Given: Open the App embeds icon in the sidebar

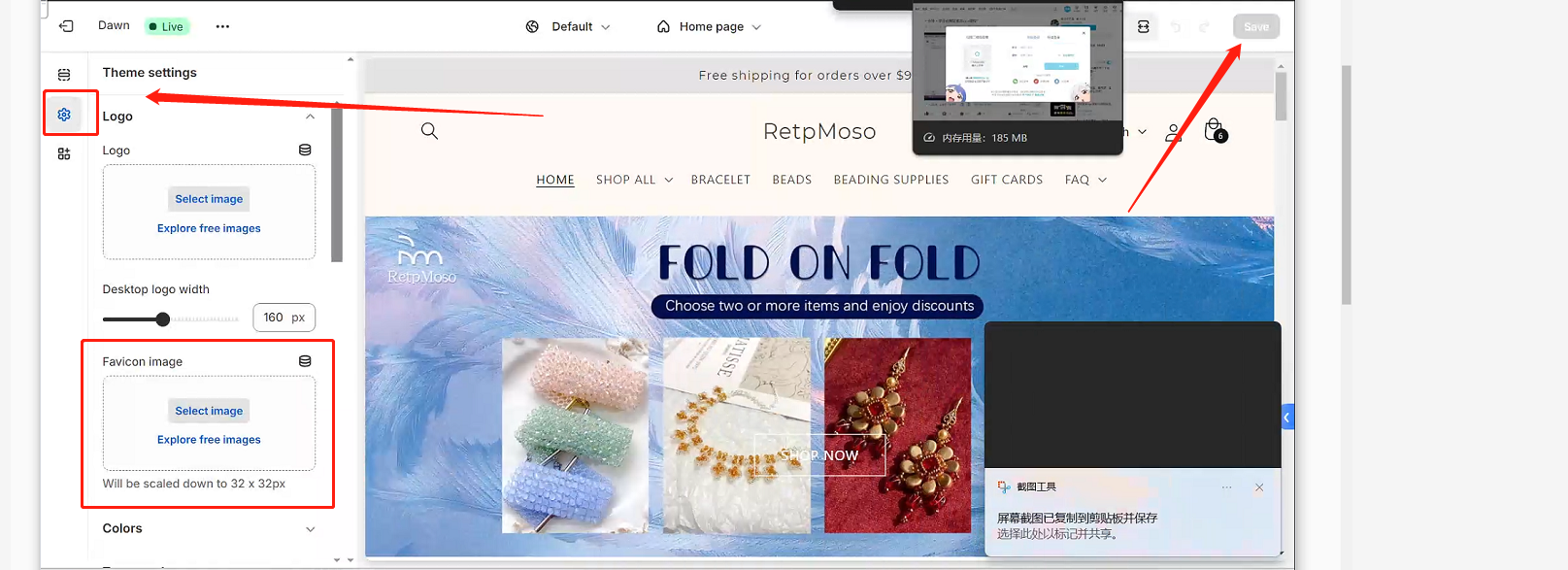Looking at the screenshot, I should [x=64, y=153].
